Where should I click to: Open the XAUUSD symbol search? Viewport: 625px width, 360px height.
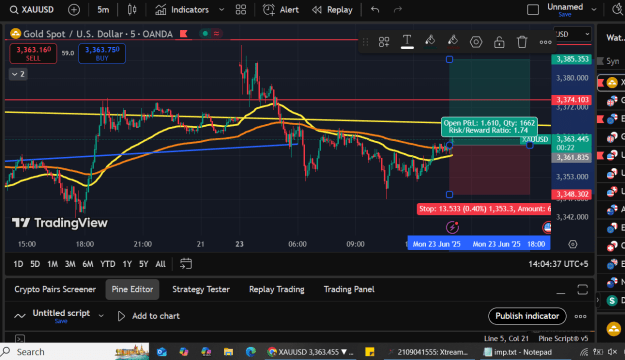[x=32, y=10]
